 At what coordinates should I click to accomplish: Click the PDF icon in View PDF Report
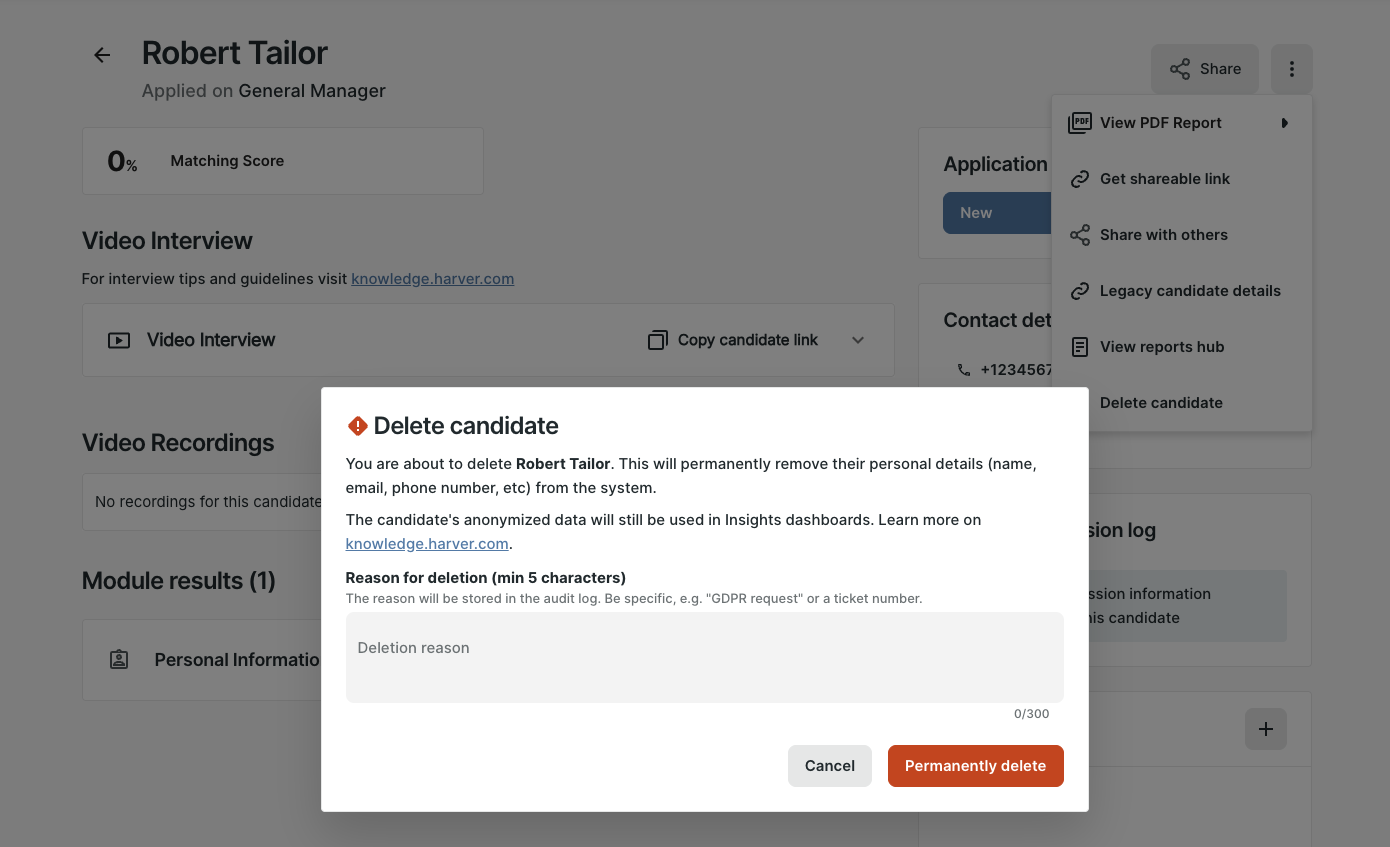point(1079,123)
